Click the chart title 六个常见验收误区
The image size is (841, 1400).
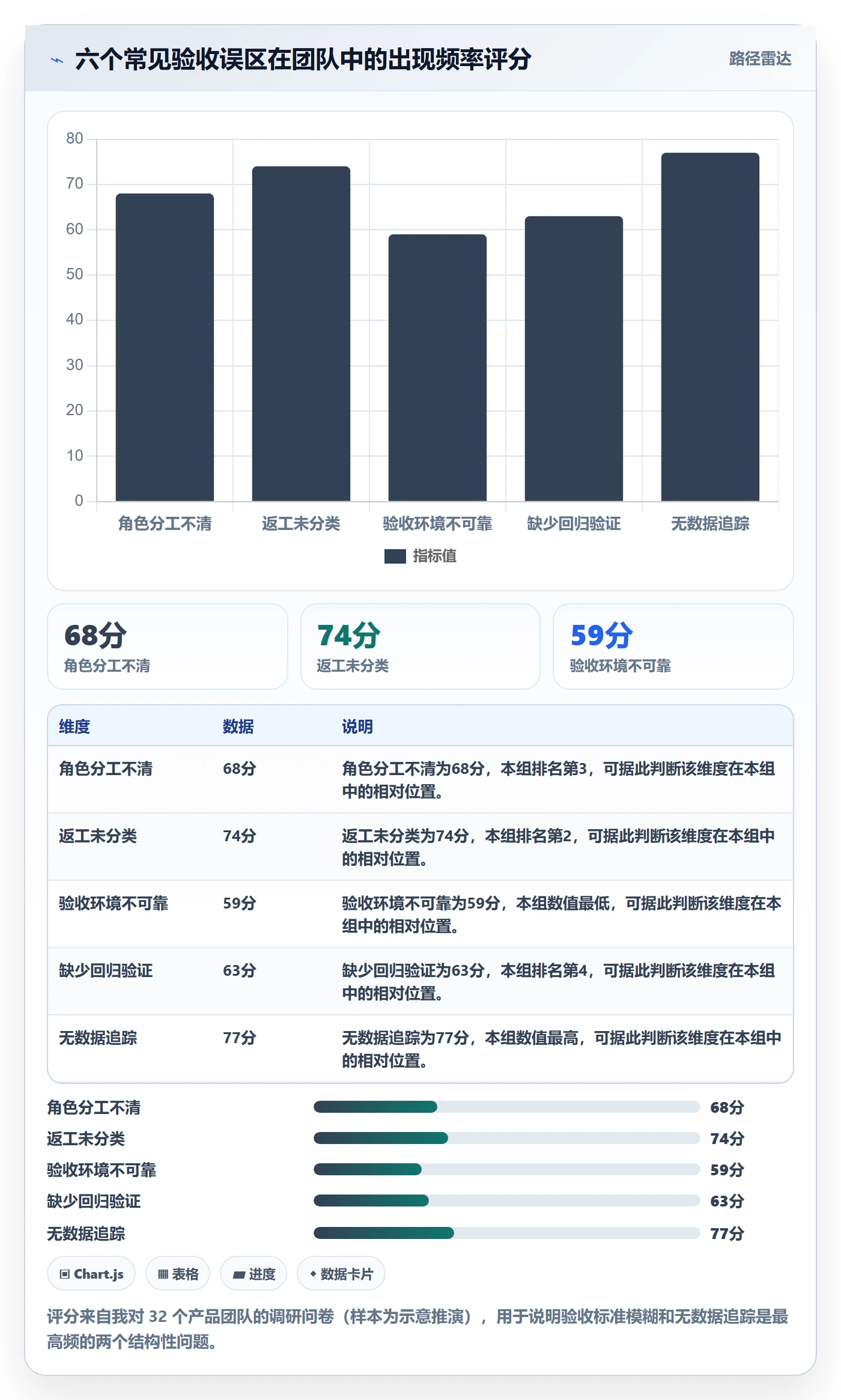click(x=303, y=59)
